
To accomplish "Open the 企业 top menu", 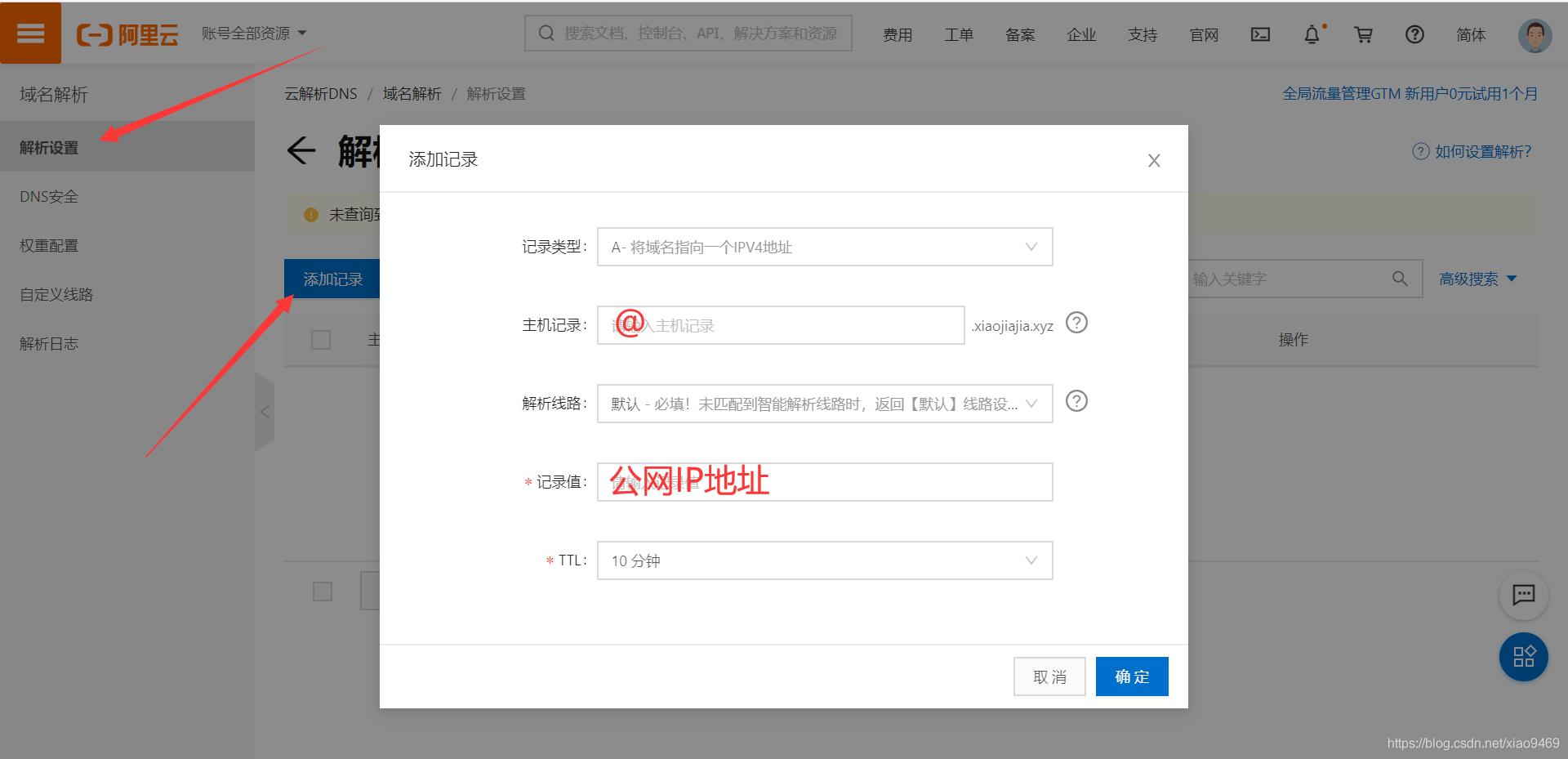I will pos(1081,34).
